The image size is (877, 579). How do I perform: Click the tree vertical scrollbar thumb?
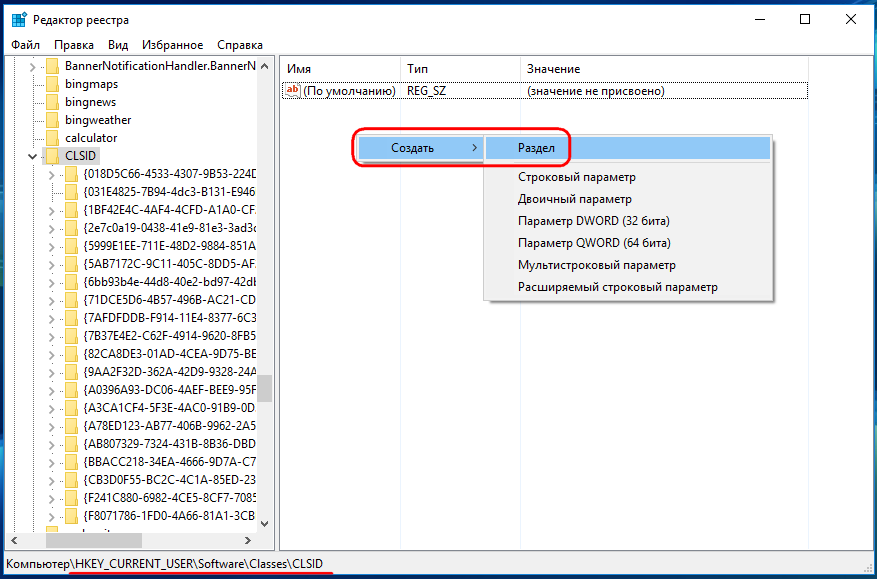click(x=265, y=388)
